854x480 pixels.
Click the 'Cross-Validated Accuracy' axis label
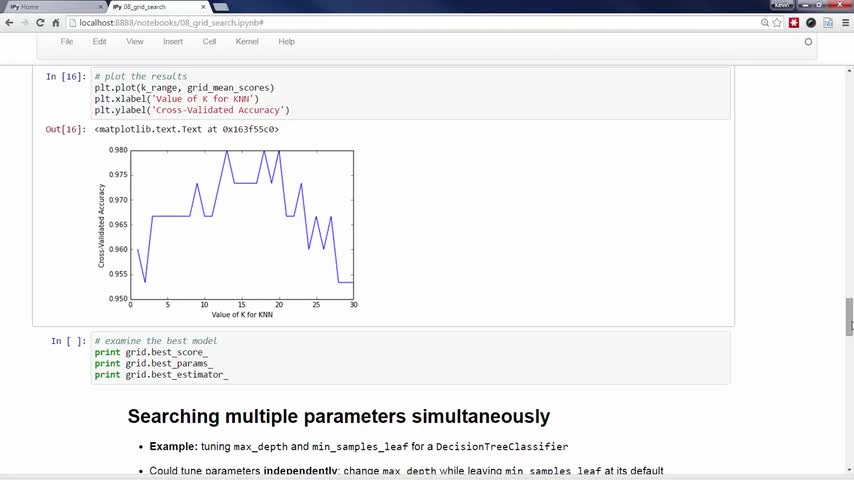101,226
